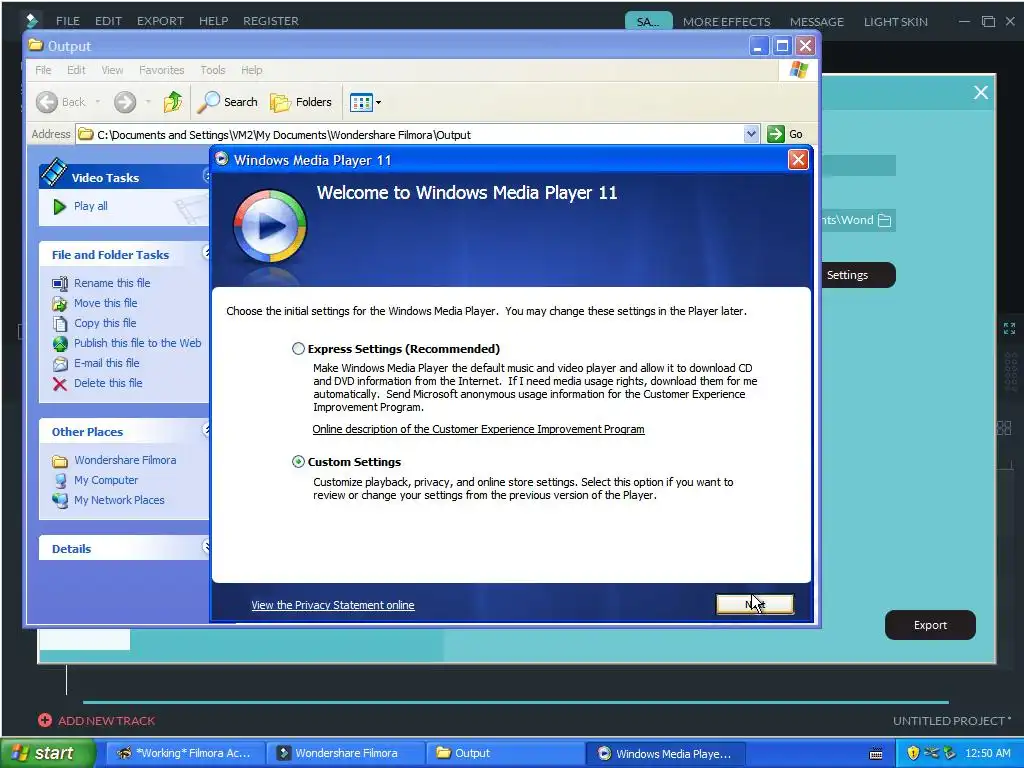Collapse the File and Folder Tasks panel

pos(206,252)
